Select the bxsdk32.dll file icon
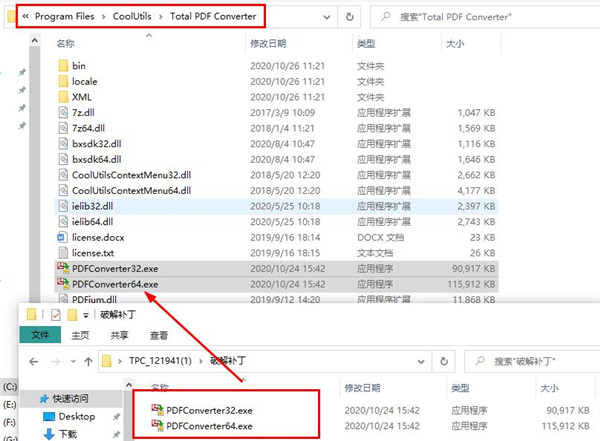The image size is (600, 441). tap(63, 144)
